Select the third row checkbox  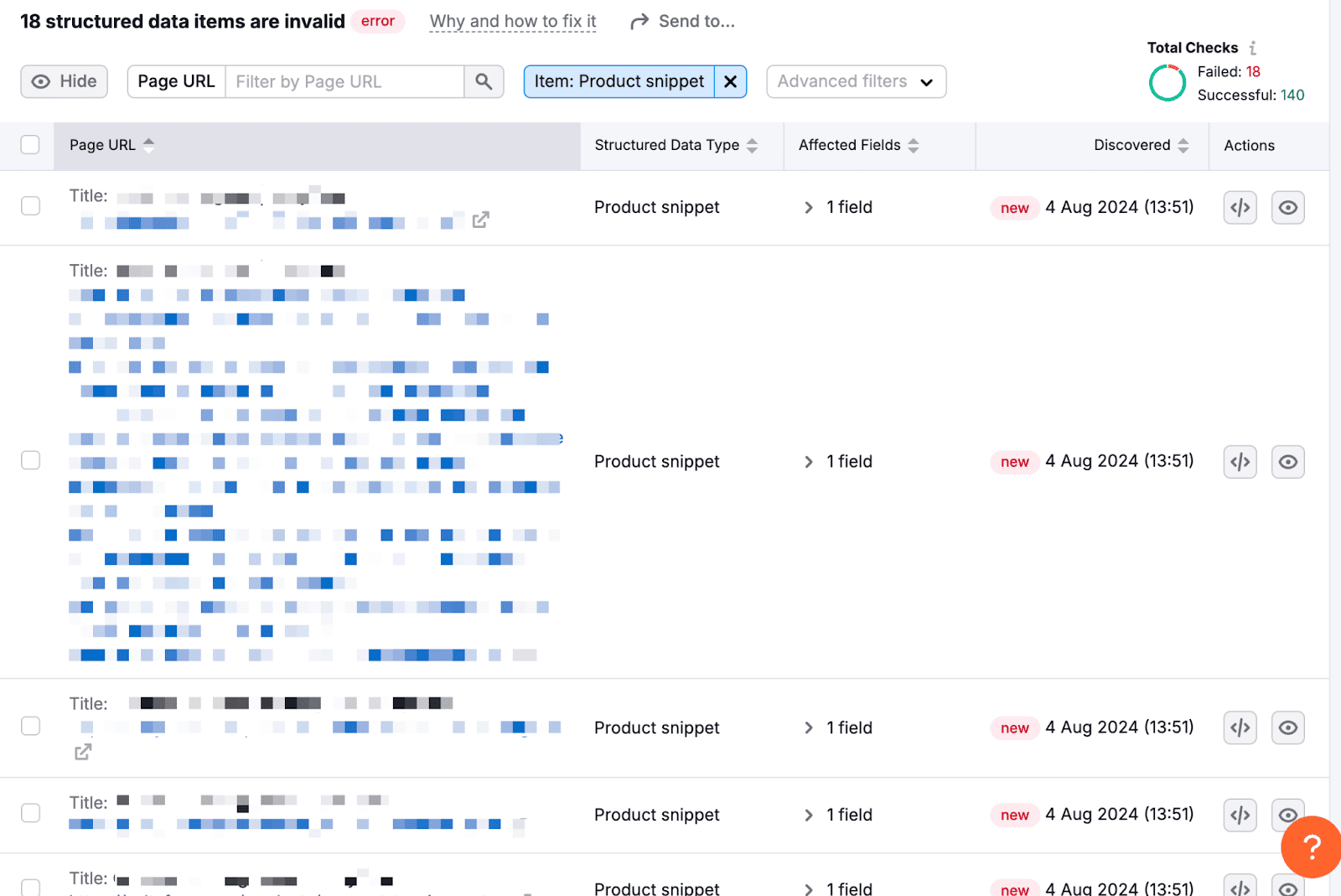pos(30,726)
